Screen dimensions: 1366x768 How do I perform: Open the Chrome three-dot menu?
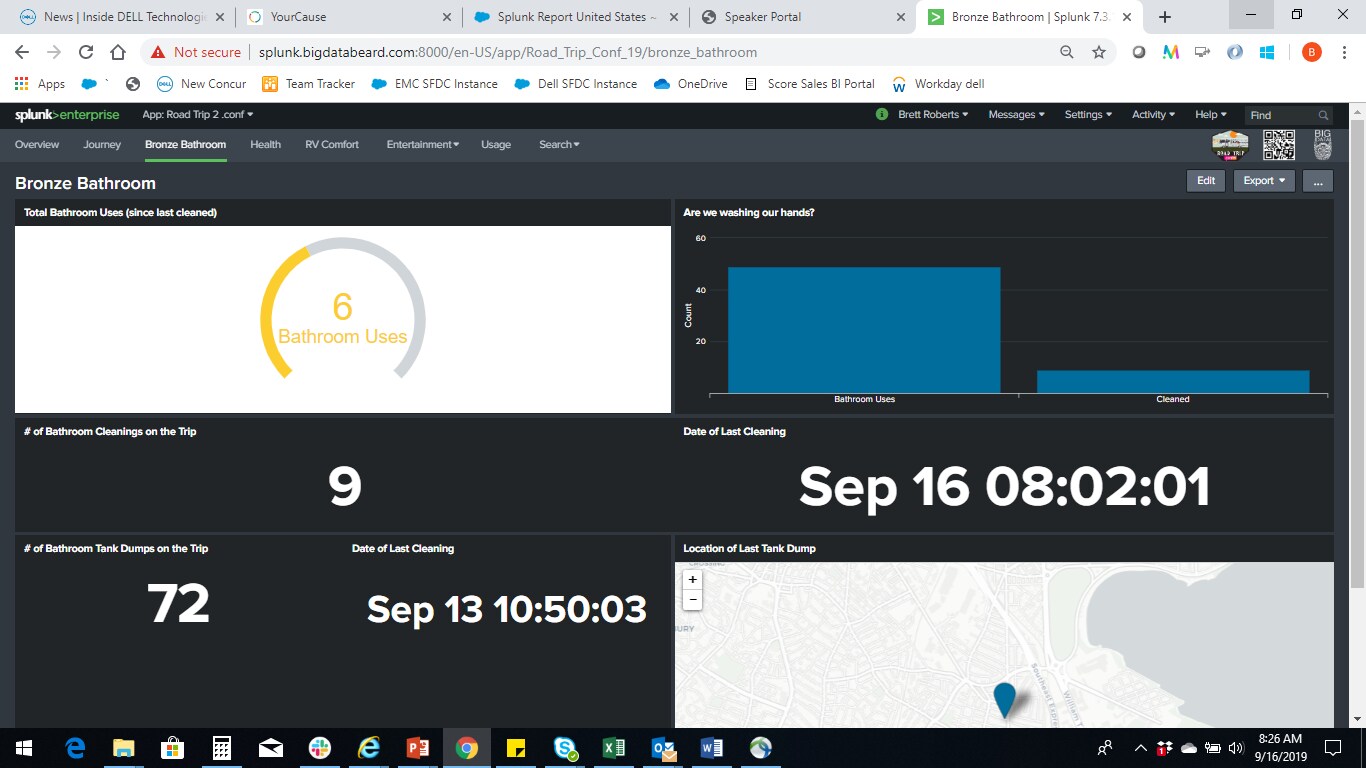click(x=1345, y=52)
